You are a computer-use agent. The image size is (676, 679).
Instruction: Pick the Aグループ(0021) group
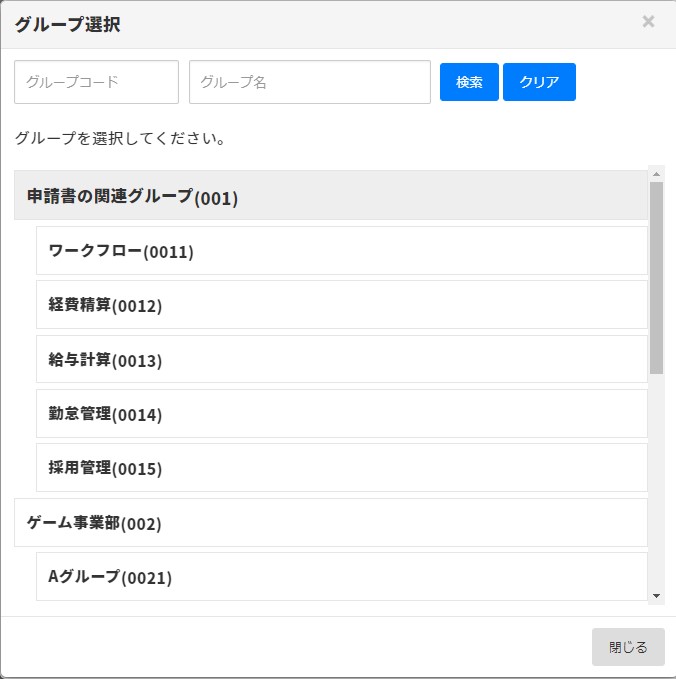(341, 576)
